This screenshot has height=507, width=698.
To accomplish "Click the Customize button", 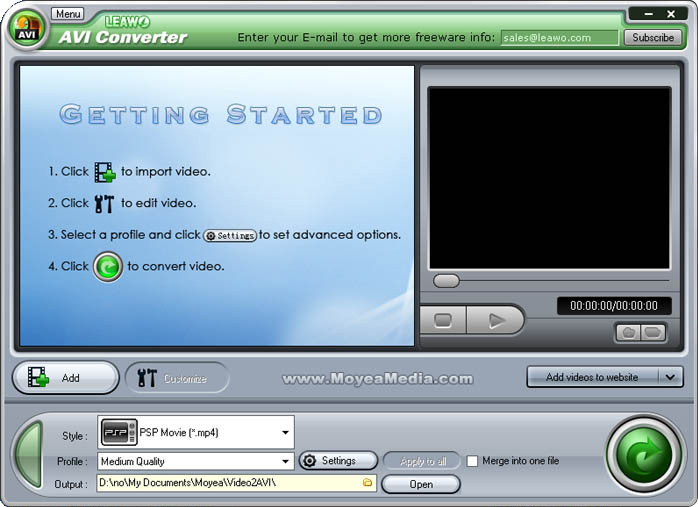I will (x=177, y=378).
